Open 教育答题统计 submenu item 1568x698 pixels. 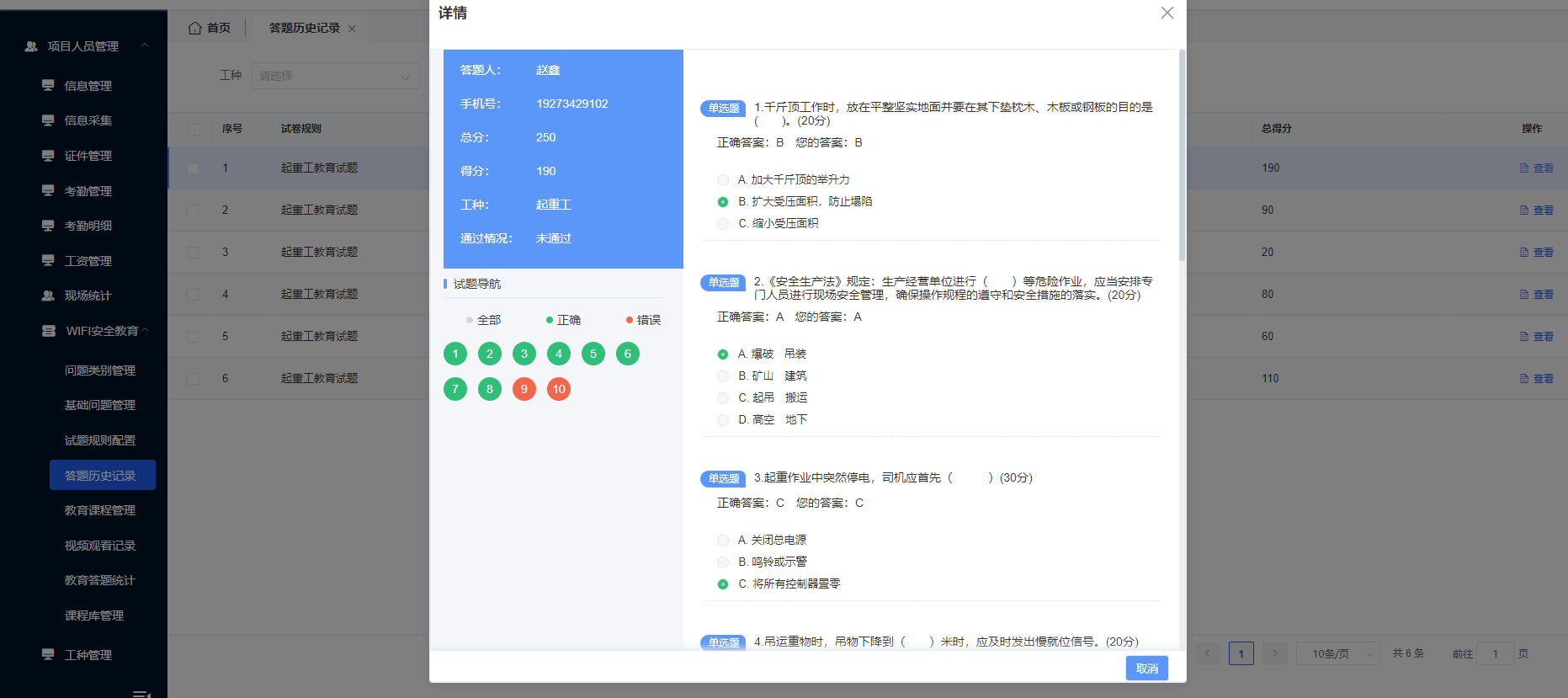(x=99, y=580)
